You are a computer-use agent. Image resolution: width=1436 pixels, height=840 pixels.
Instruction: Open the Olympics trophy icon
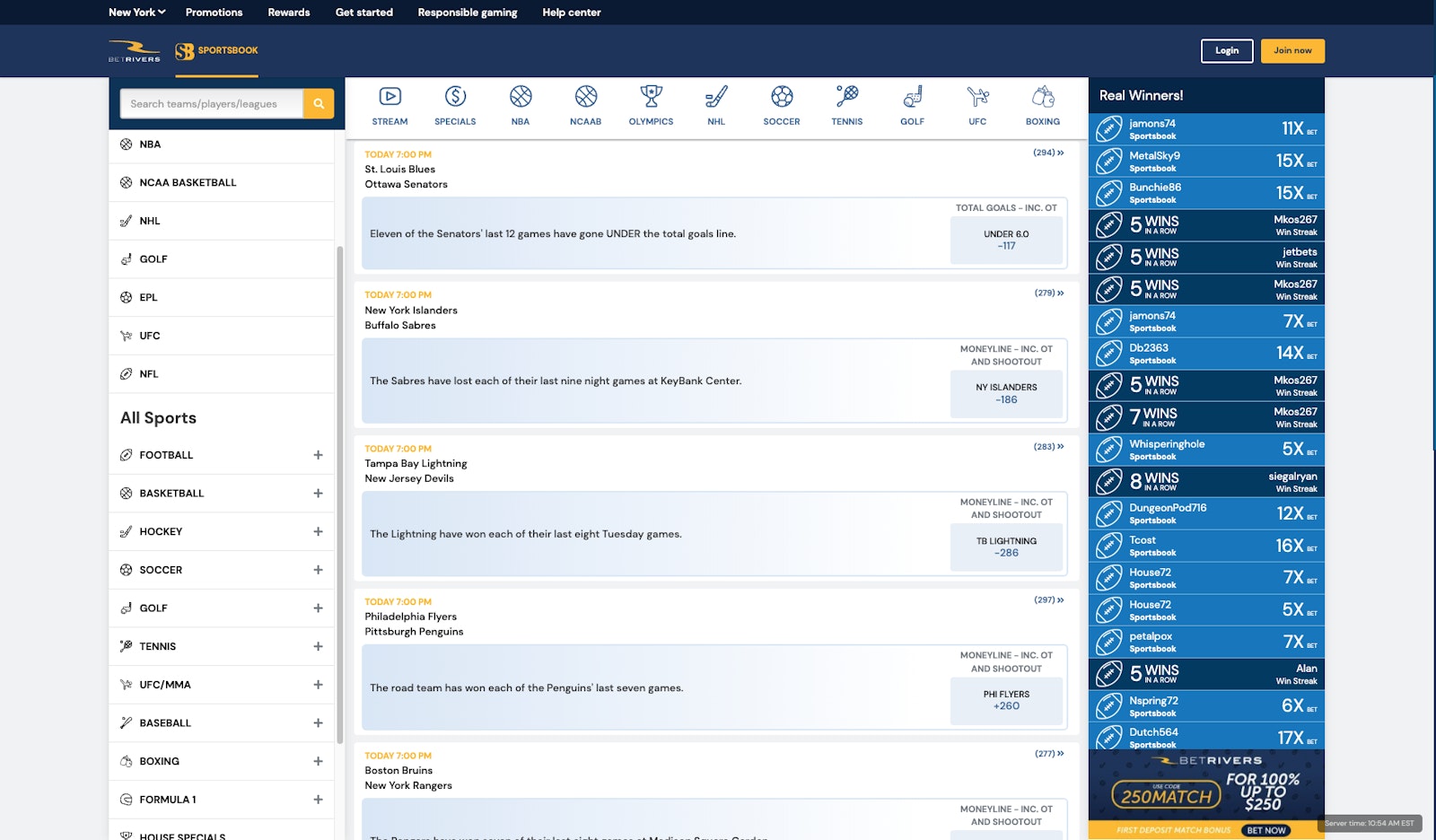point(651,97)
